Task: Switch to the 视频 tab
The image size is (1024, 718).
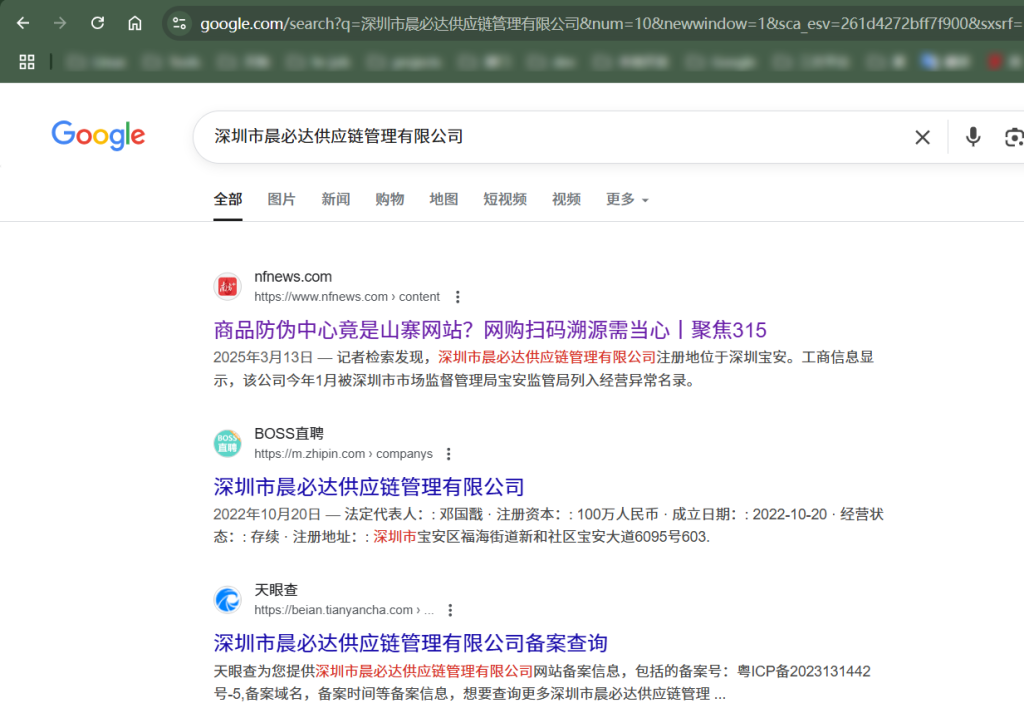Action: 566,199
